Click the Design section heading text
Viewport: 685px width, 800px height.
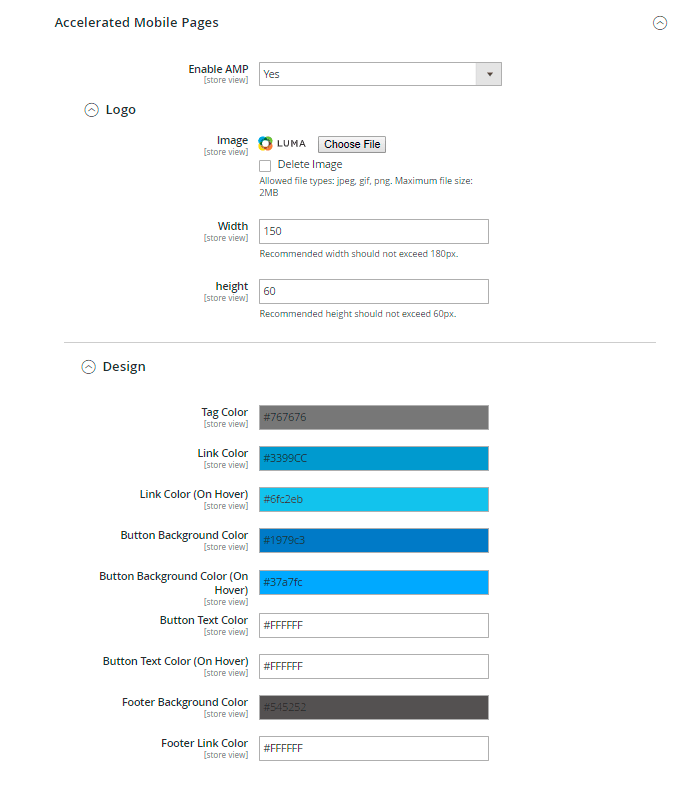(x=124, y=367)
